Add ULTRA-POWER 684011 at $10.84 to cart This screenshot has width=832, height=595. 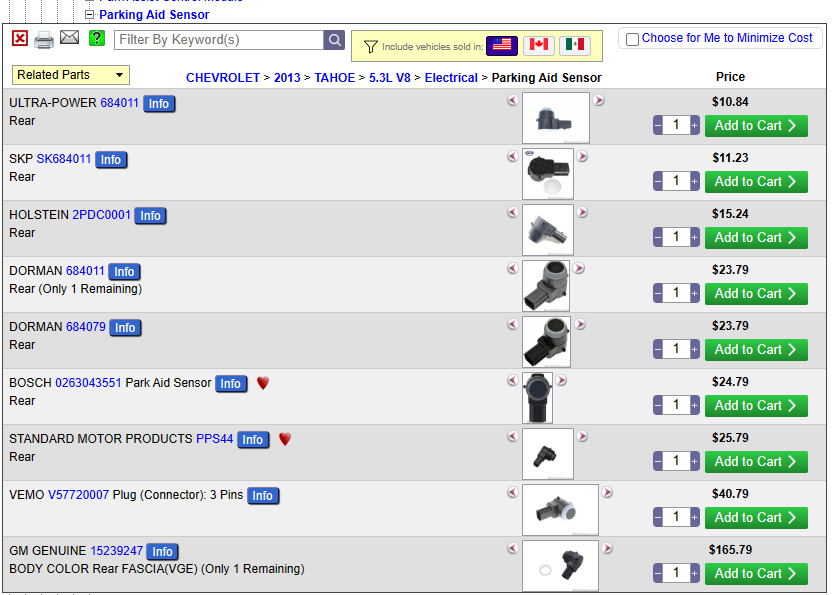(x=756, y=126)
